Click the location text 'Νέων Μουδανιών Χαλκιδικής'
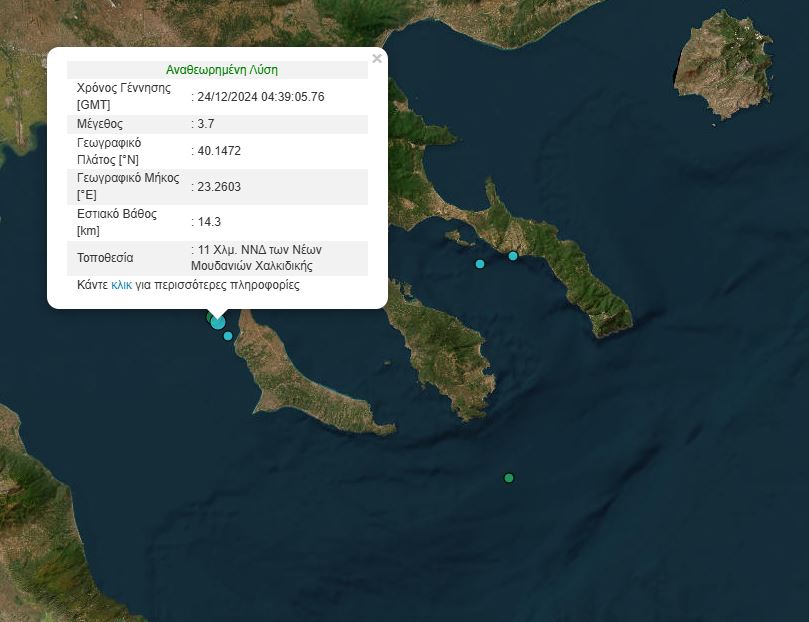The width and height of the screenshot is (809, 622). [x=252, y=266]
